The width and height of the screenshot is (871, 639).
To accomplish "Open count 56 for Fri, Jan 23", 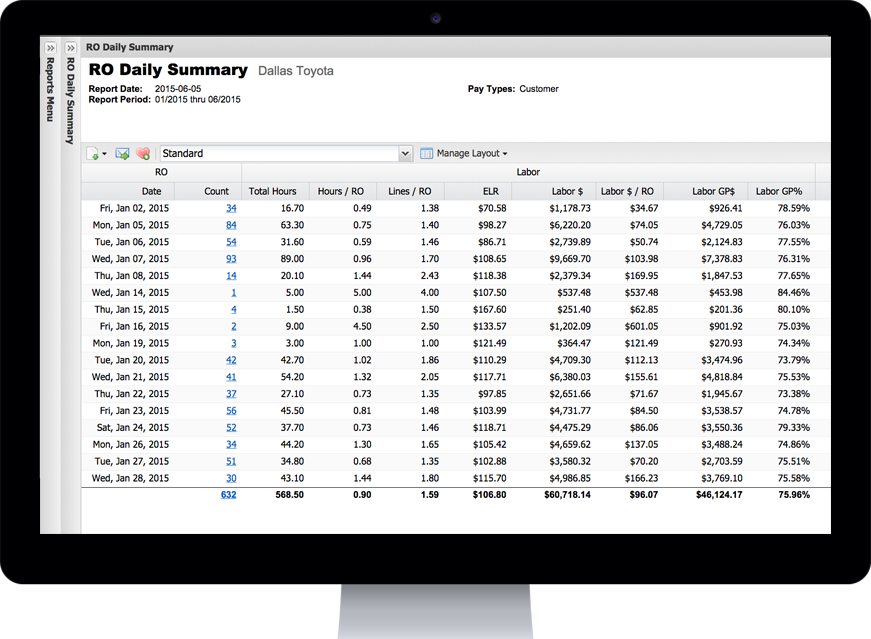I will coord(230,410).
